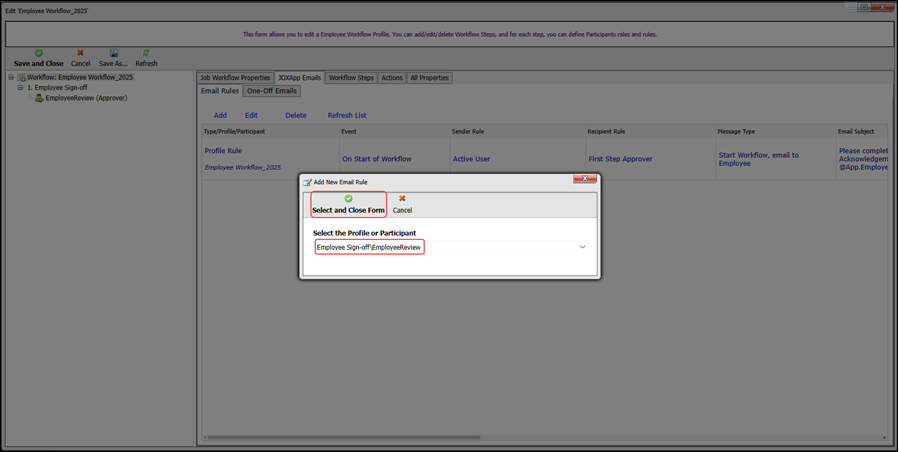Click the Add email rule link
The height and width of the screenshot is (452, 899).
(x=220, y=115)
